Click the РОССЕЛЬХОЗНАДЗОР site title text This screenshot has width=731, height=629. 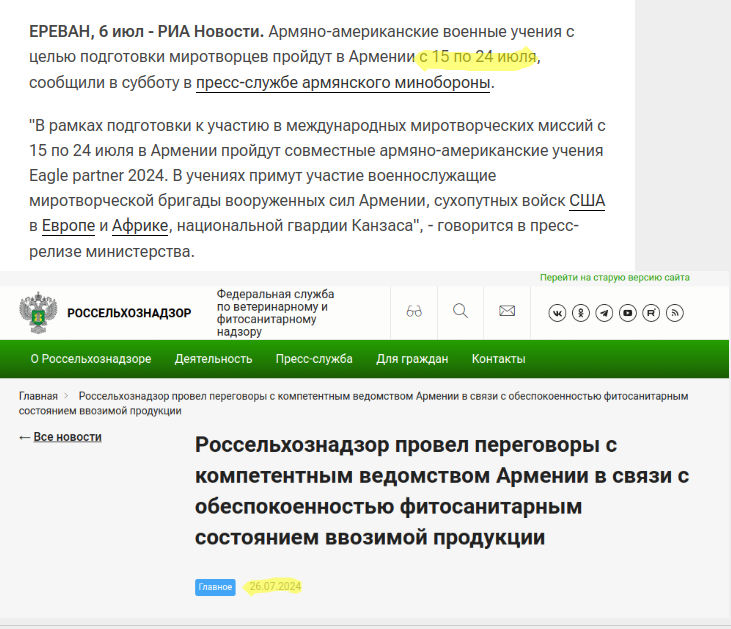129,313
